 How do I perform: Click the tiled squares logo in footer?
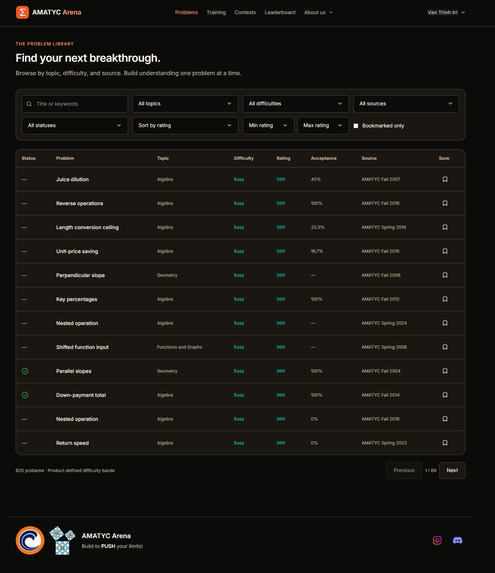(x=62, y=540)
